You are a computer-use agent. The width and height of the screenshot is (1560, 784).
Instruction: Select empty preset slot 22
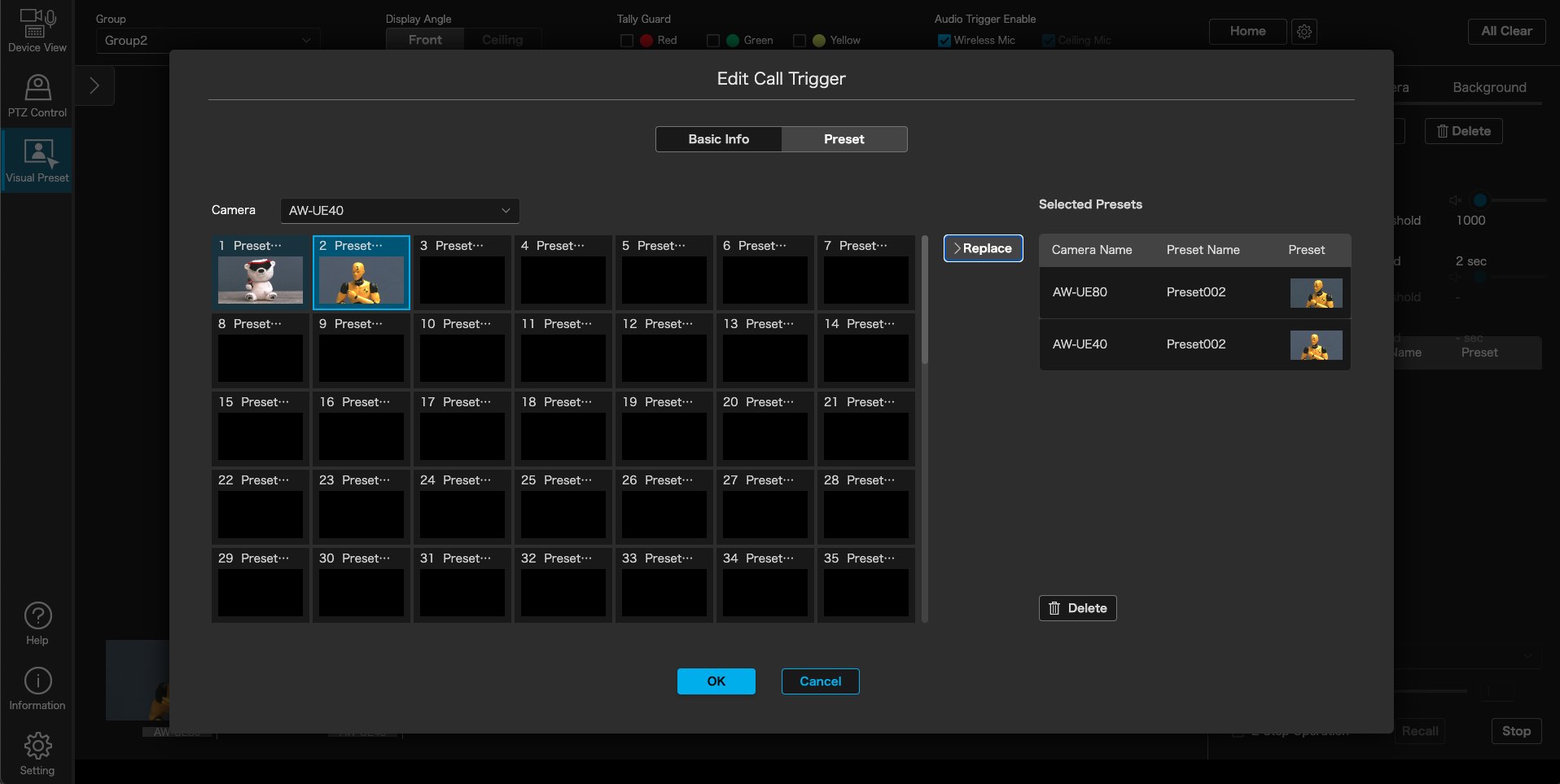click(261, 507)
